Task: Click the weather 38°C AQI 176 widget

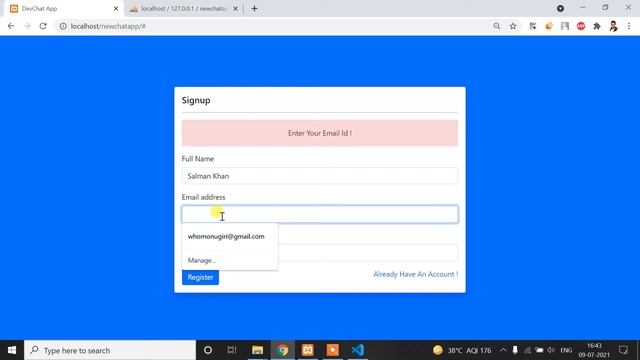Action: click(462, 350)
